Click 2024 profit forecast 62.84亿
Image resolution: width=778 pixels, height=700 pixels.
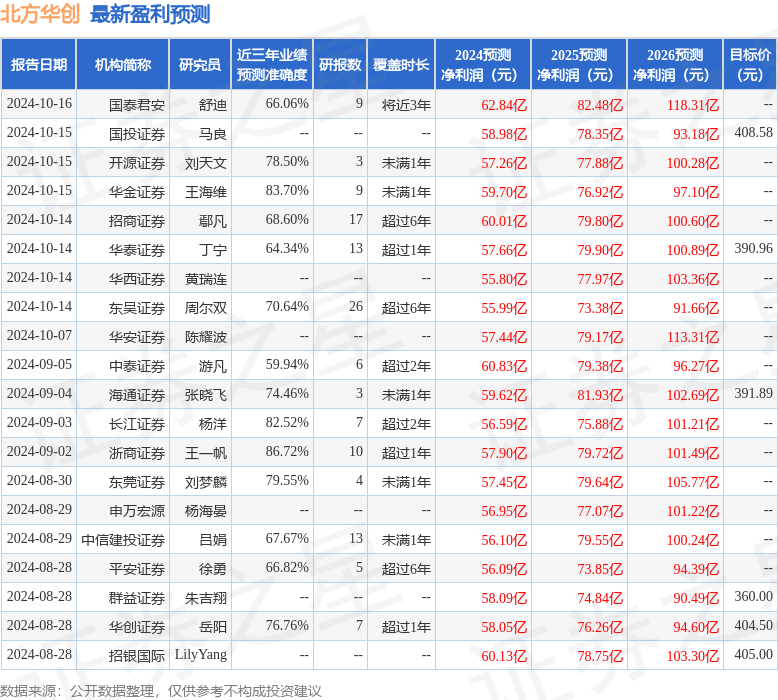[504, 105]
